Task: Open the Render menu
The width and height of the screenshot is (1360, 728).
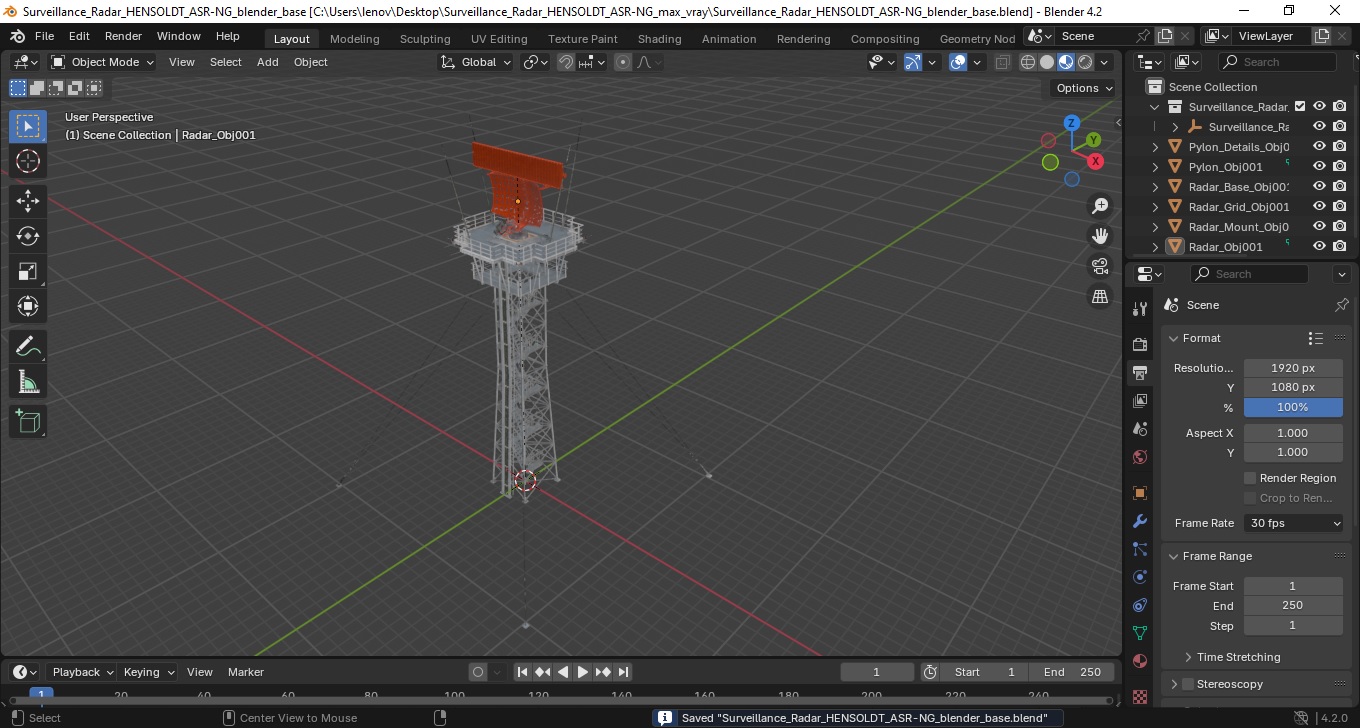Action: pyautogui.click(x=123, y=36)
